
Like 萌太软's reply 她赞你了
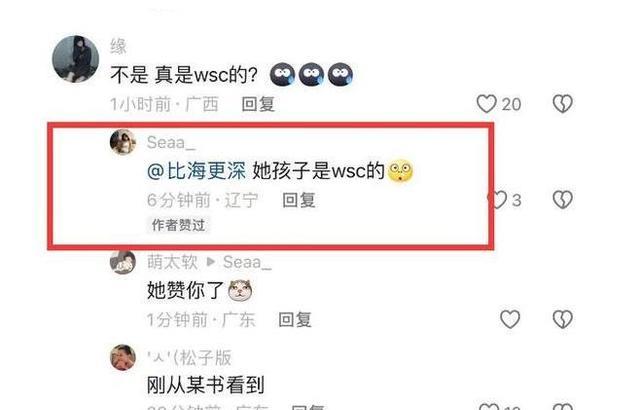(x=510, y=319)
